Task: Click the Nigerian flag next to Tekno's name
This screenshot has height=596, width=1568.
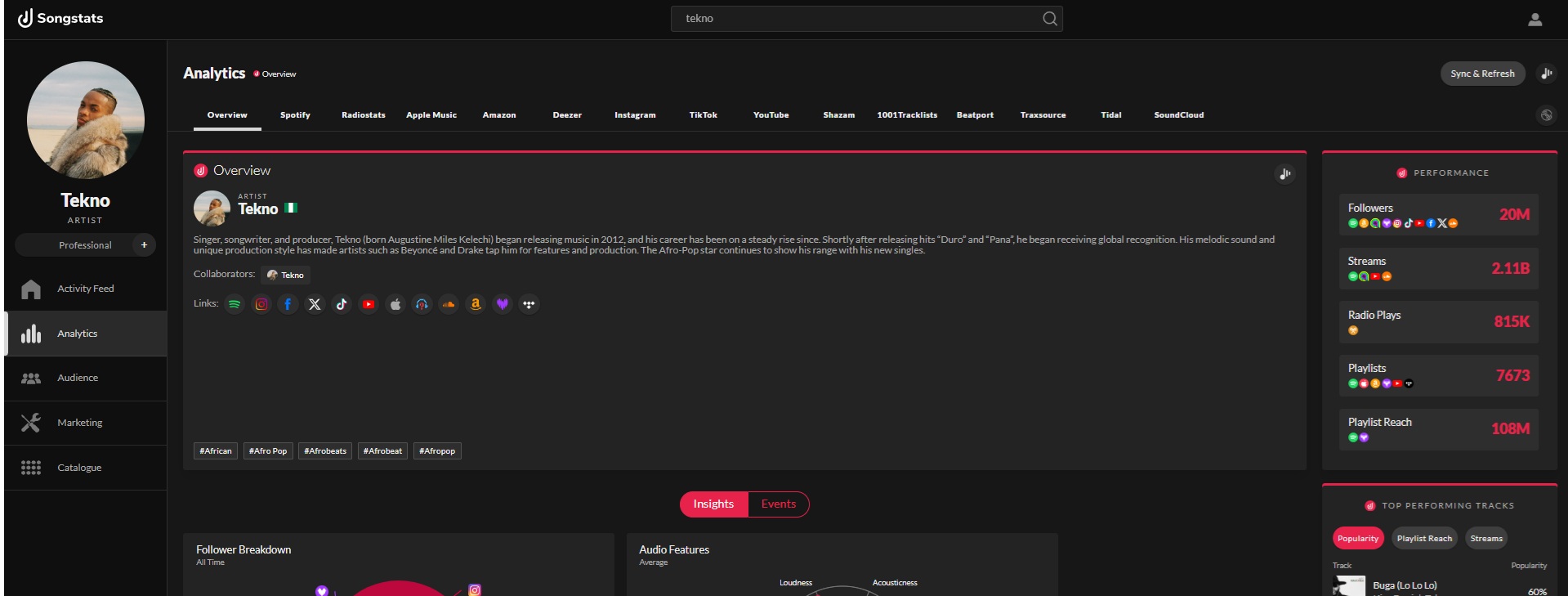Action: click(291, 208)
